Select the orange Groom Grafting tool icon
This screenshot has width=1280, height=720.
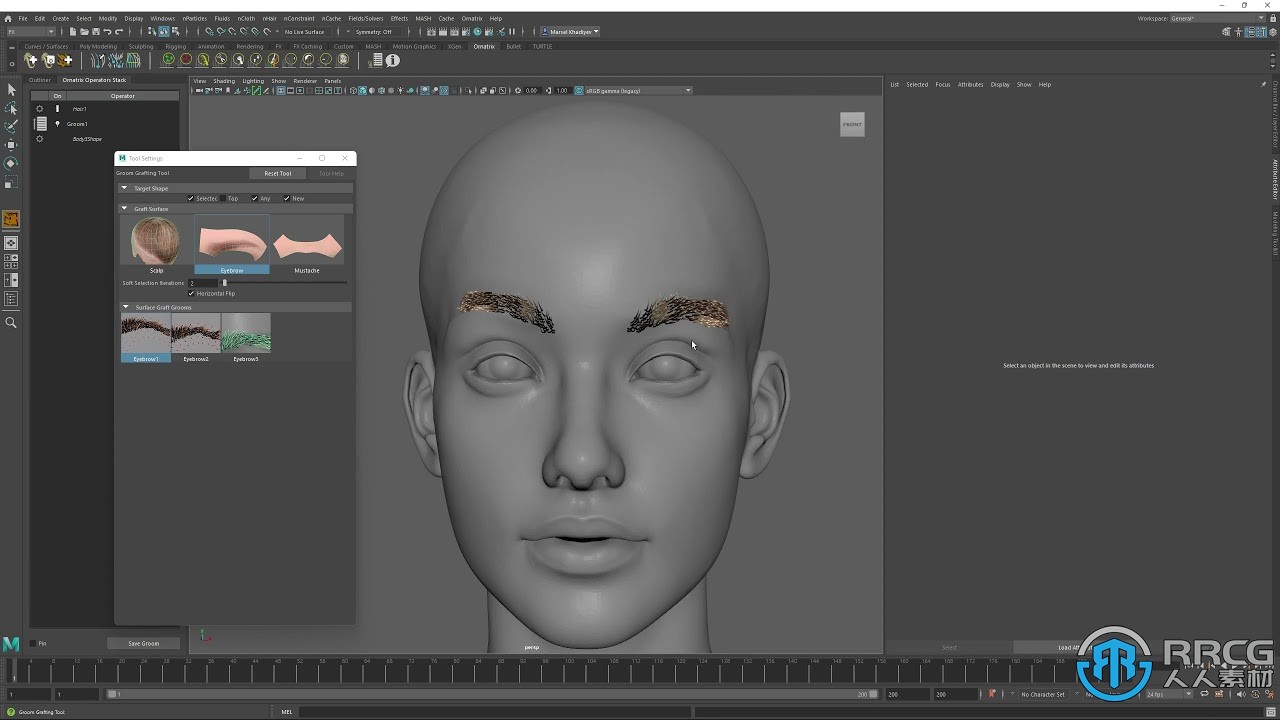(x=11, y=219)
